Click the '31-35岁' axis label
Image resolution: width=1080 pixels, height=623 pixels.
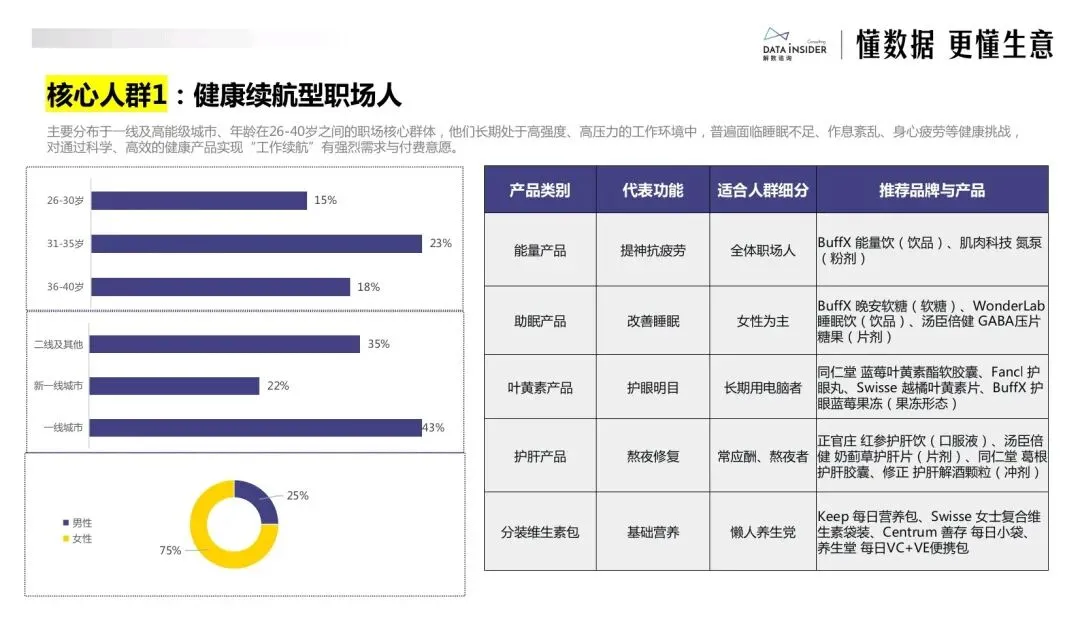(x=65, y=244)
